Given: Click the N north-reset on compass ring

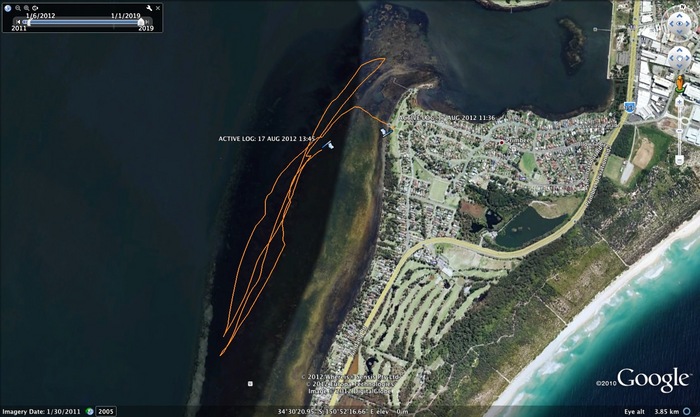Looking at the screenshot, I should tap(679, 5).
